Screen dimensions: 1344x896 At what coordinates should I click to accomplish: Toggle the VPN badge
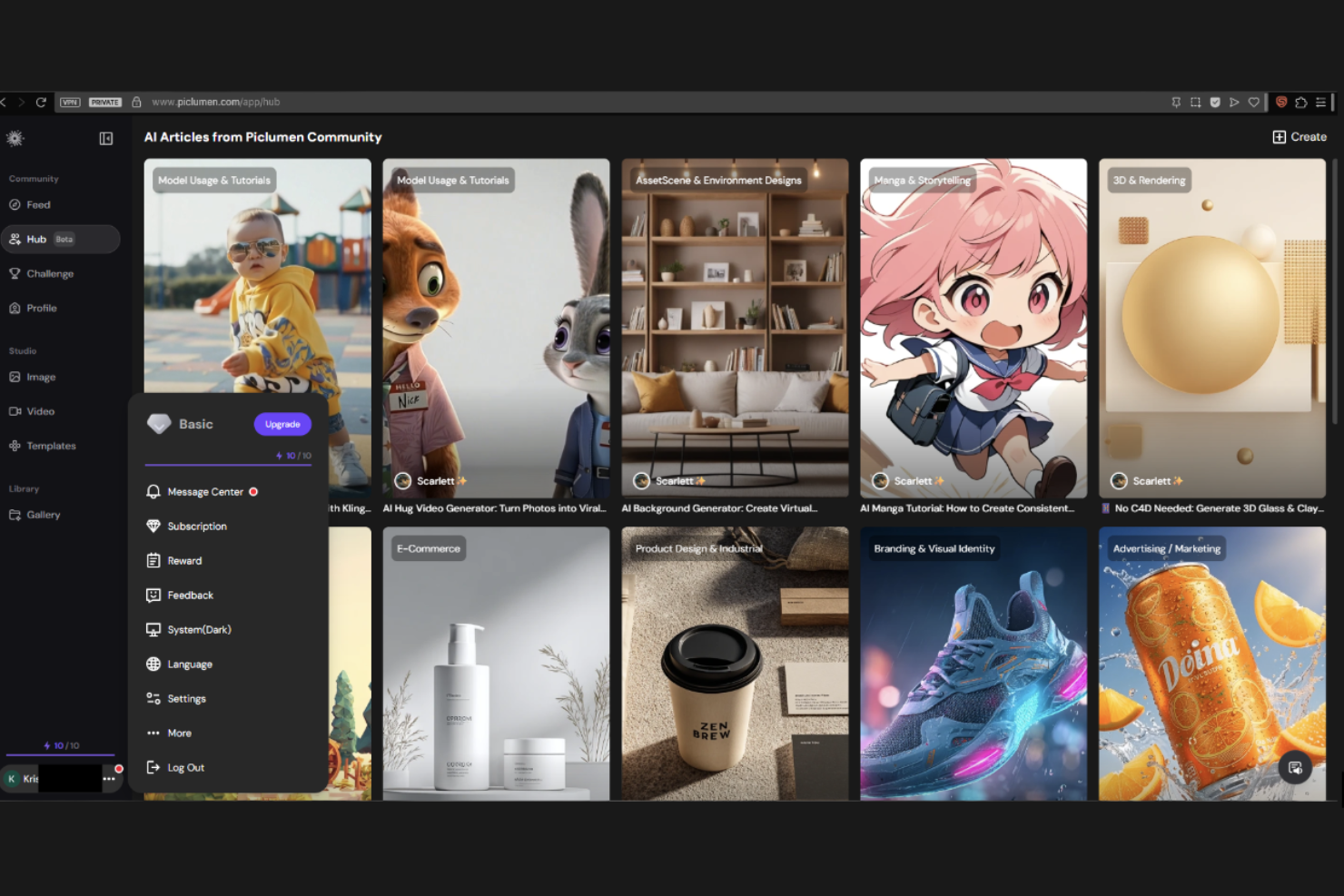(x=70, y=103)
